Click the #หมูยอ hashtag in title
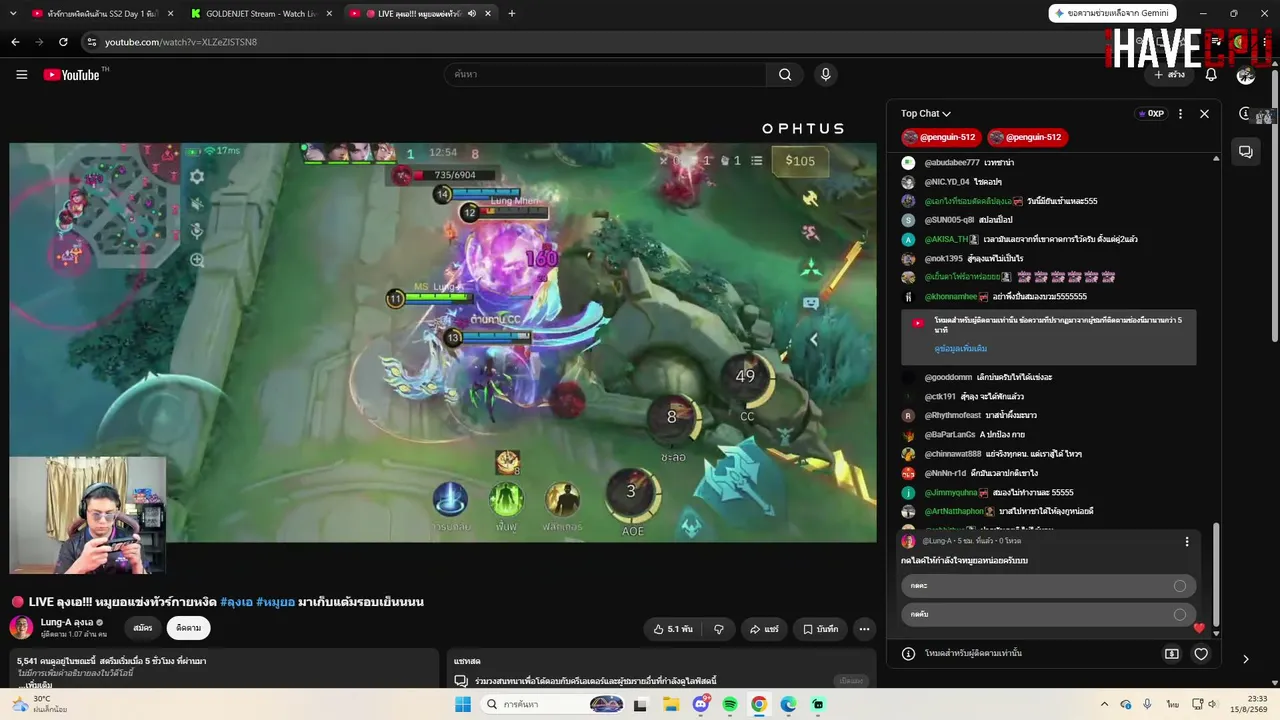The width and height of the screenshot is (1280, 720). coord(276,602)
